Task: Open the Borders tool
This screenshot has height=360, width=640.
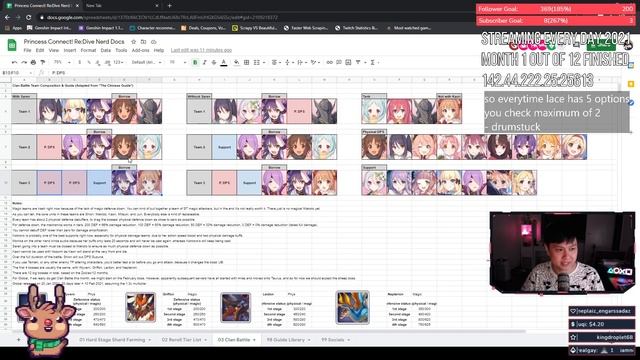Action: pos(247,62)
